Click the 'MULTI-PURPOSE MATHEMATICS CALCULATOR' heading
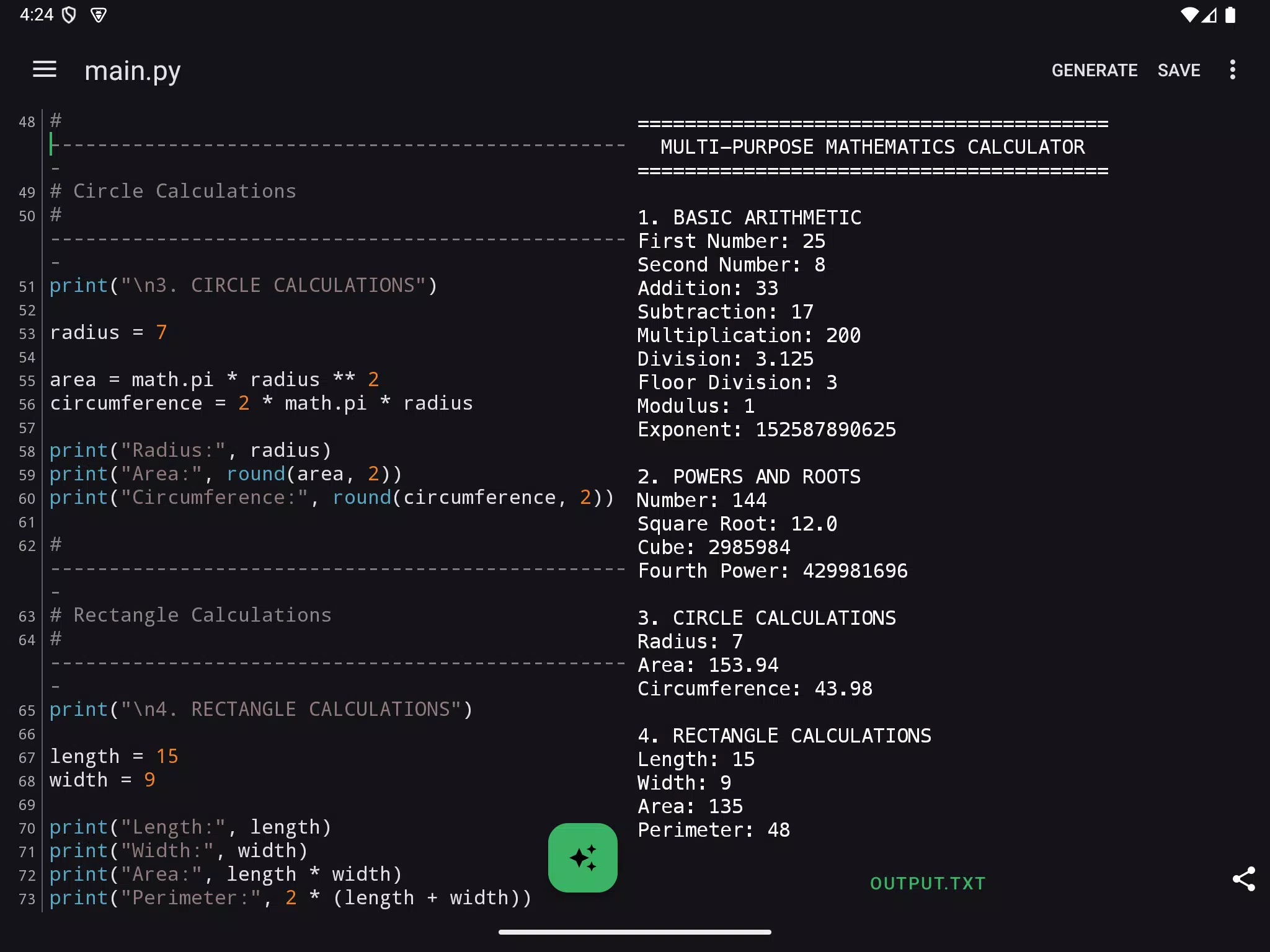 pyautogui.click(x=873, y=147)
